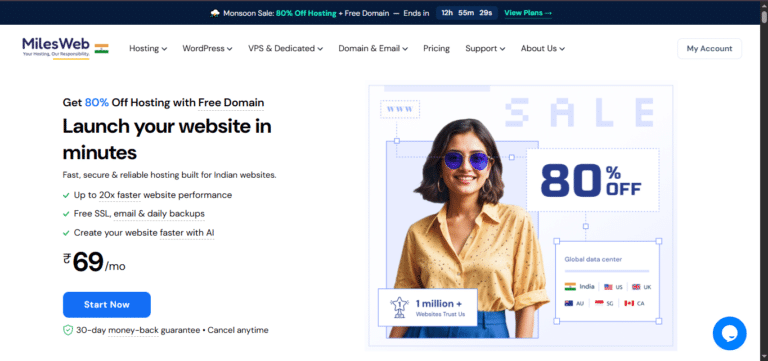Click the India flag in data center card
This screenshot has height=361, width=768.
point(570,287)
